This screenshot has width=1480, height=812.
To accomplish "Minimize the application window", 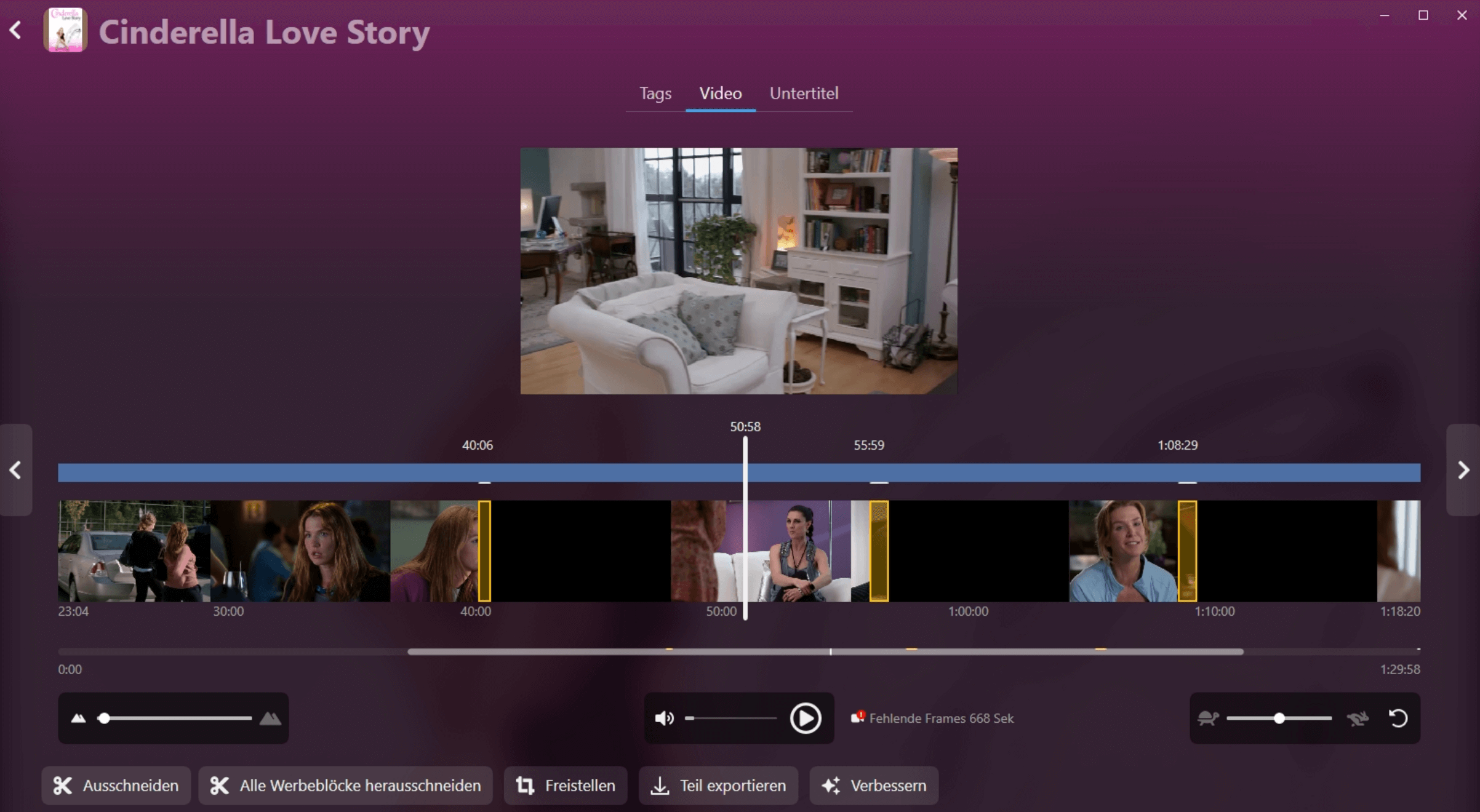I will 1385,15.
